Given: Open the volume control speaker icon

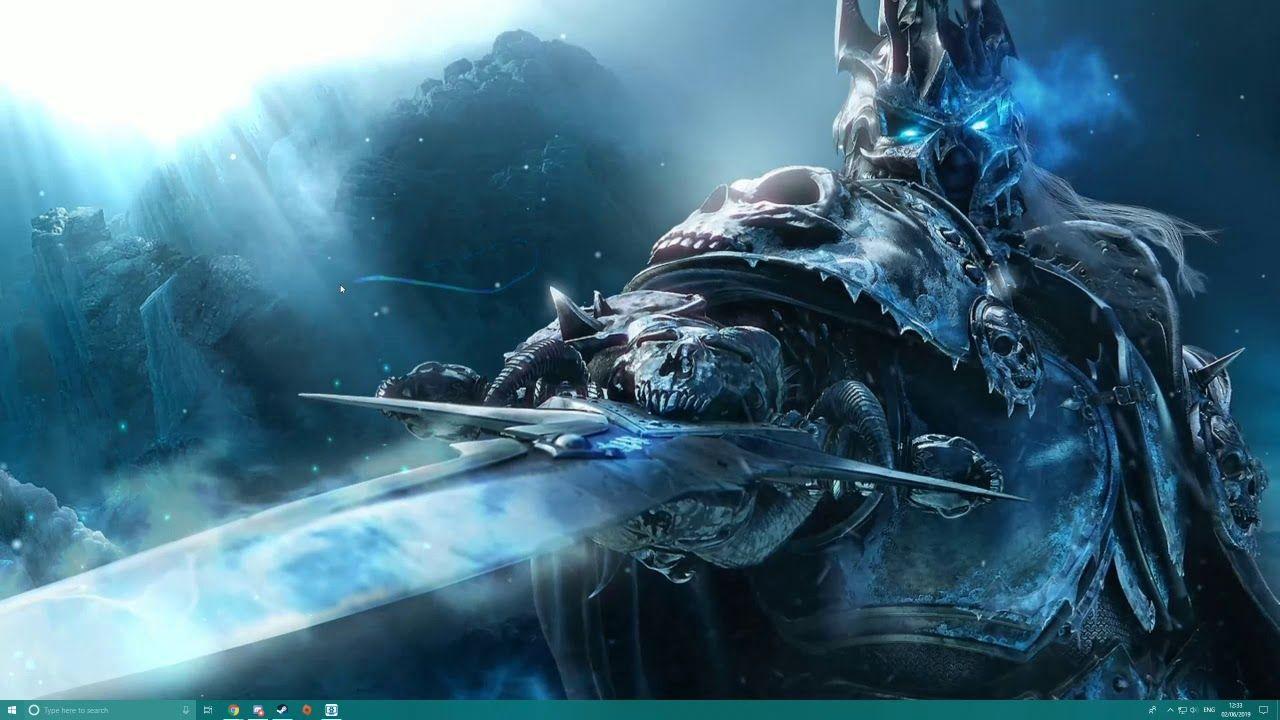Looking at the screenshot, I should click(1194, 710).
